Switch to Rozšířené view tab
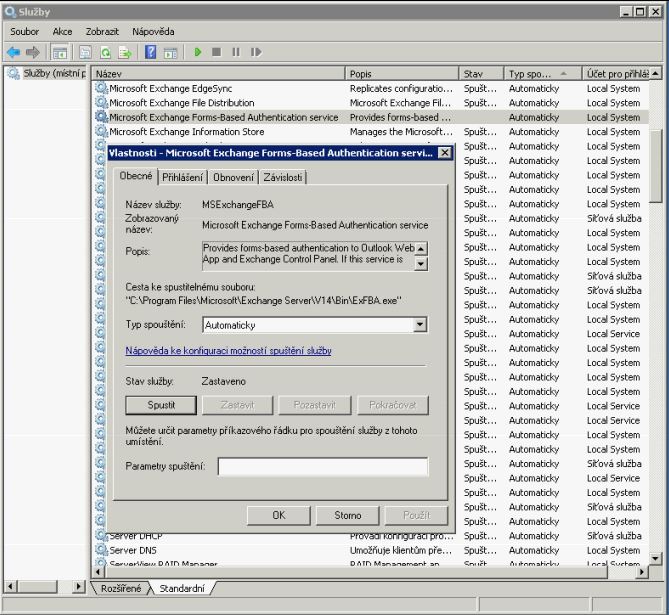 (121, 588)
